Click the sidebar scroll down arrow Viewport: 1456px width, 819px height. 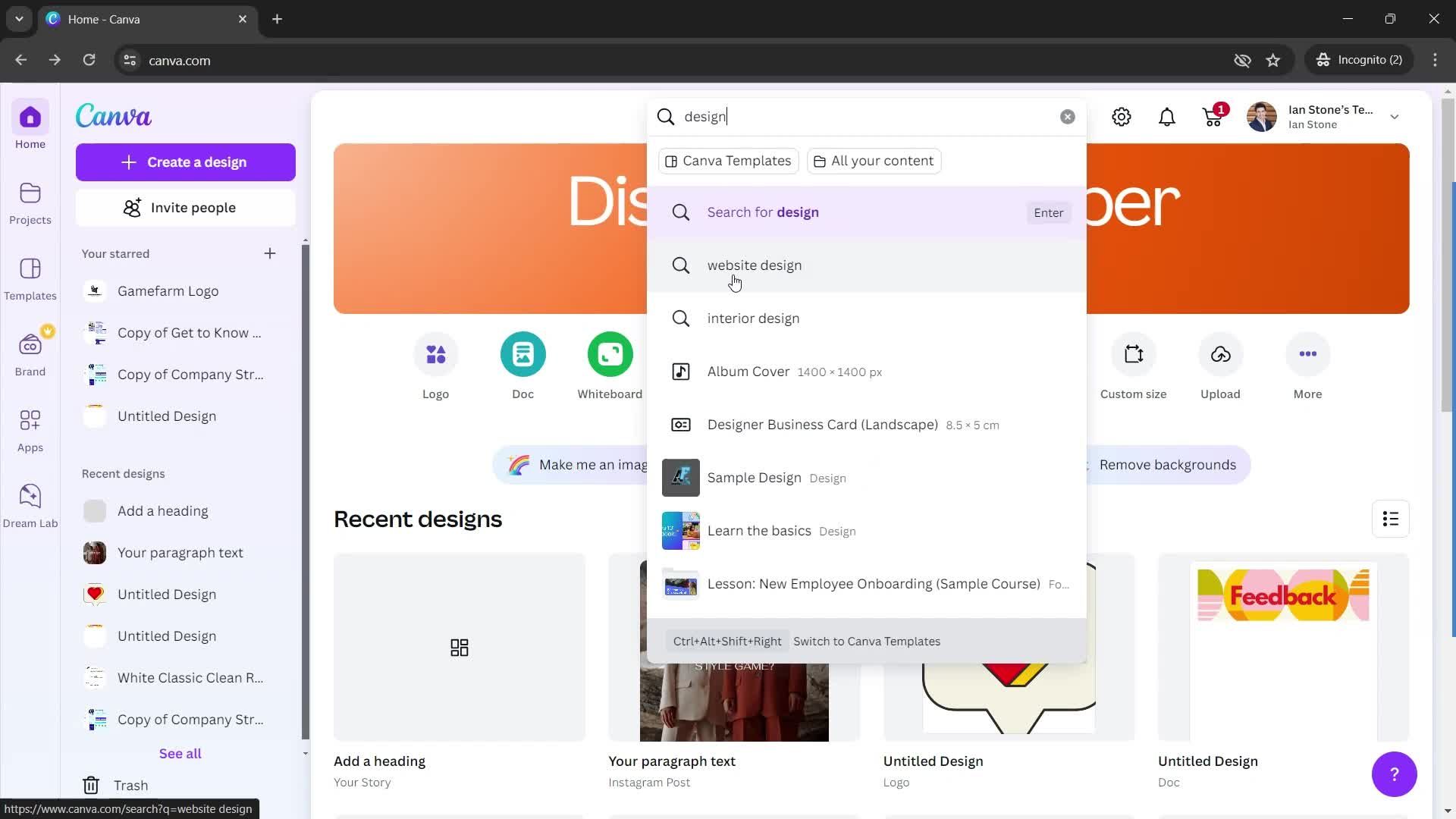(x=306, y=754)
